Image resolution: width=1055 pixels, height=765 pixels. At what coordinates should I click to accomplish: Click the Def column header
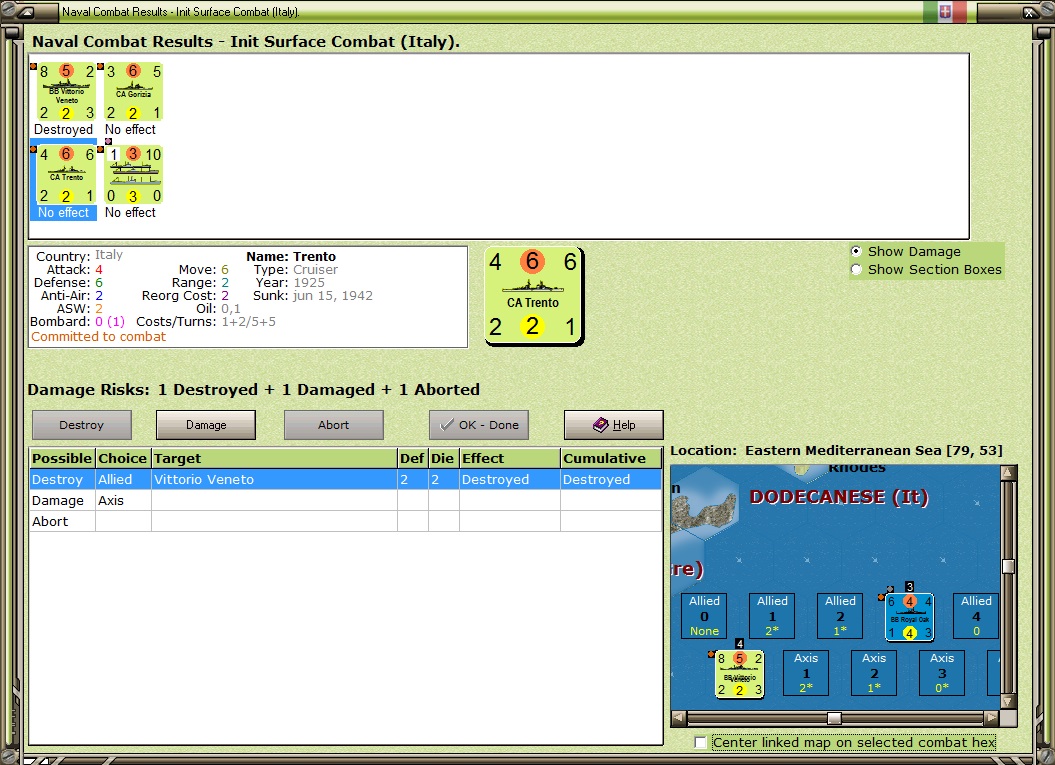click(412, 458)
